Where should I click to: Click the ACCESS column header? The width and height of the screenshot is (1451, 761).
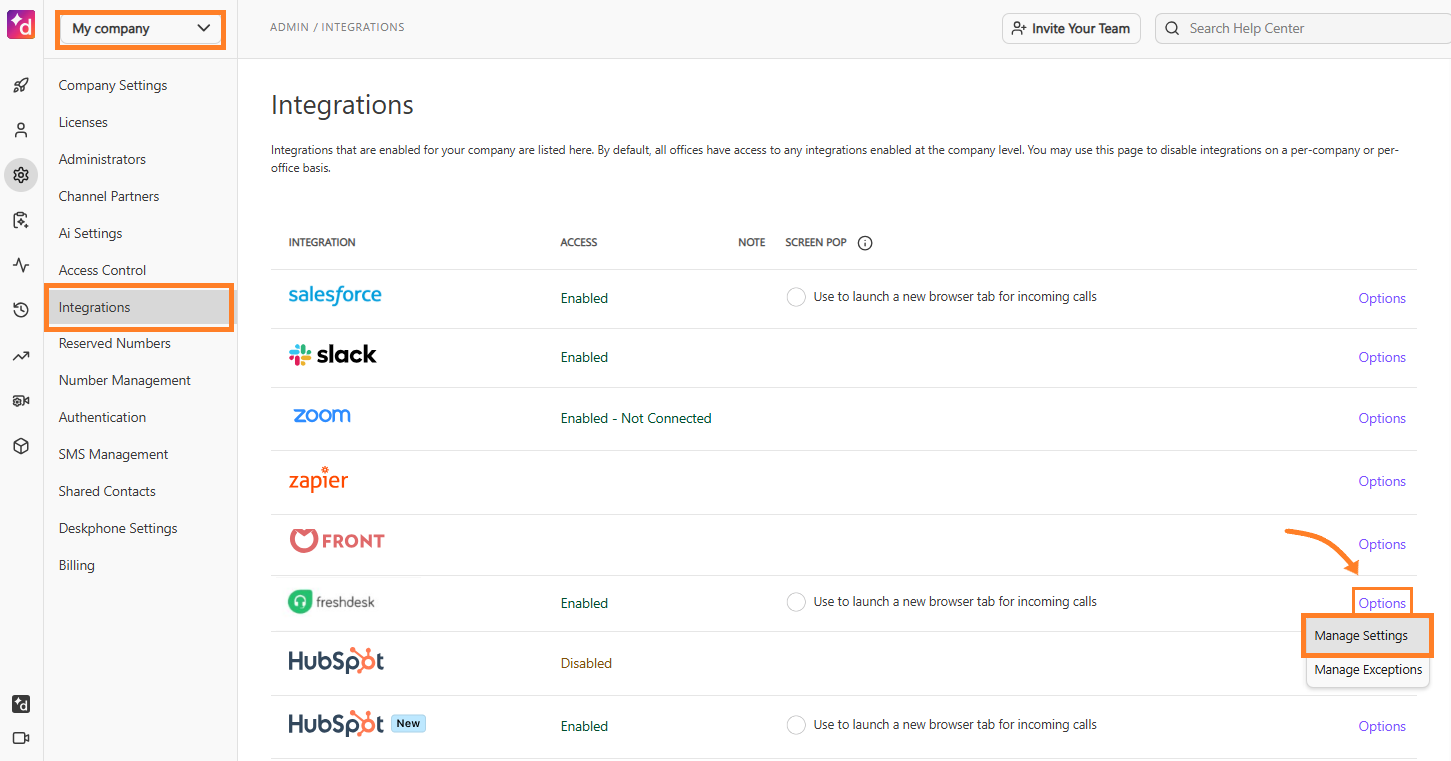point(579,242)
